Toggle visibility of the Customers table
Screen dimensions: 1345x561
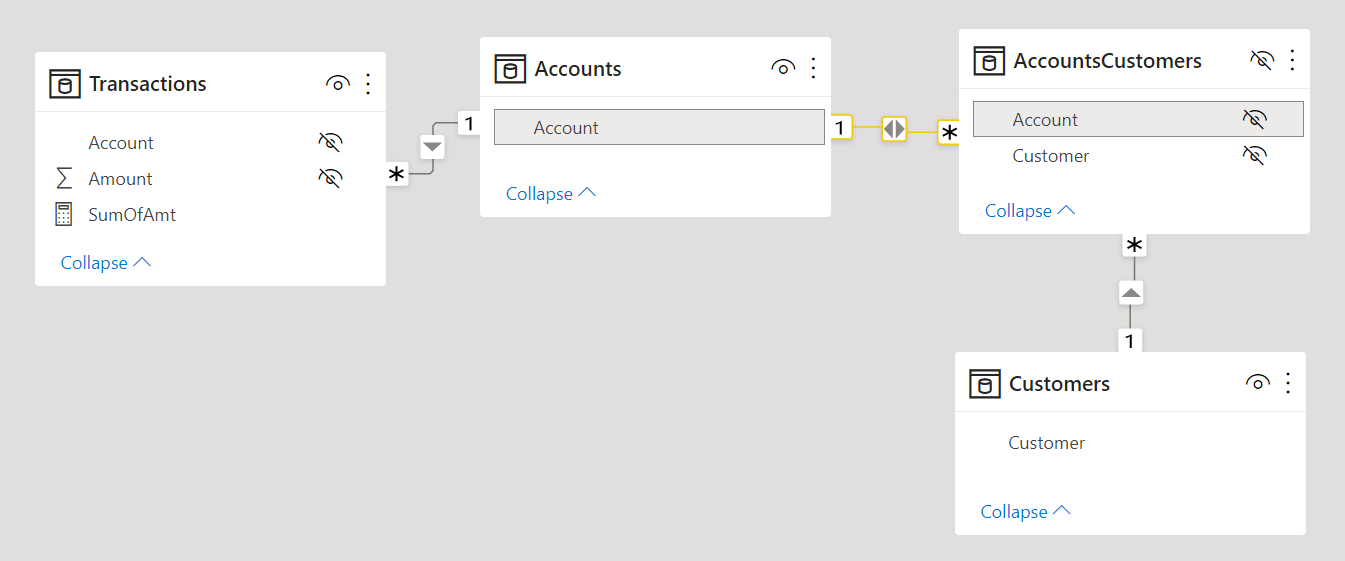tap(1258, 383)
